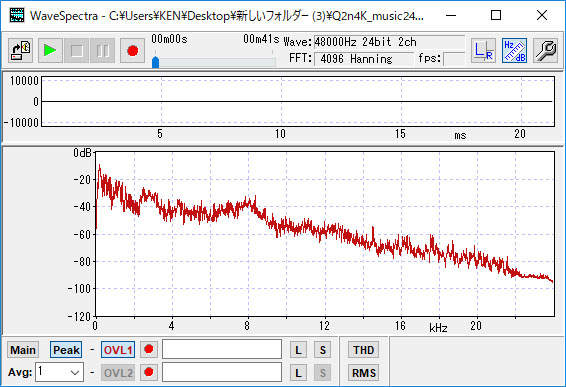Close the WaveSpectra window
566x387 pixels.
pyautogui.click(x=541, y=16)
